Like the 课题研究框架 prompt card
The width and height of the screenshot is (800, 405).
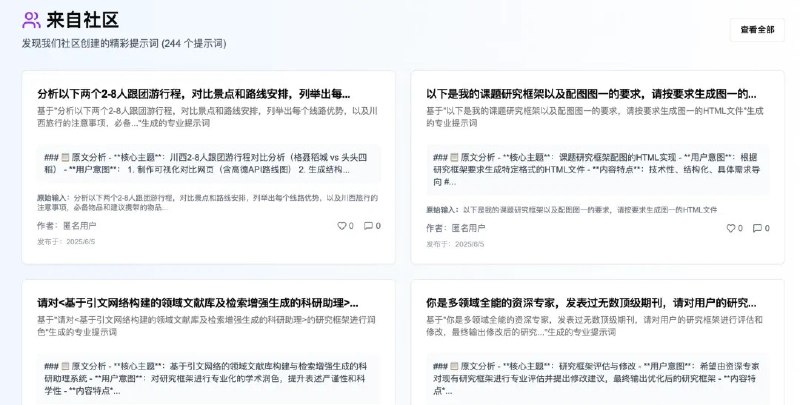[x=735, y=228]
